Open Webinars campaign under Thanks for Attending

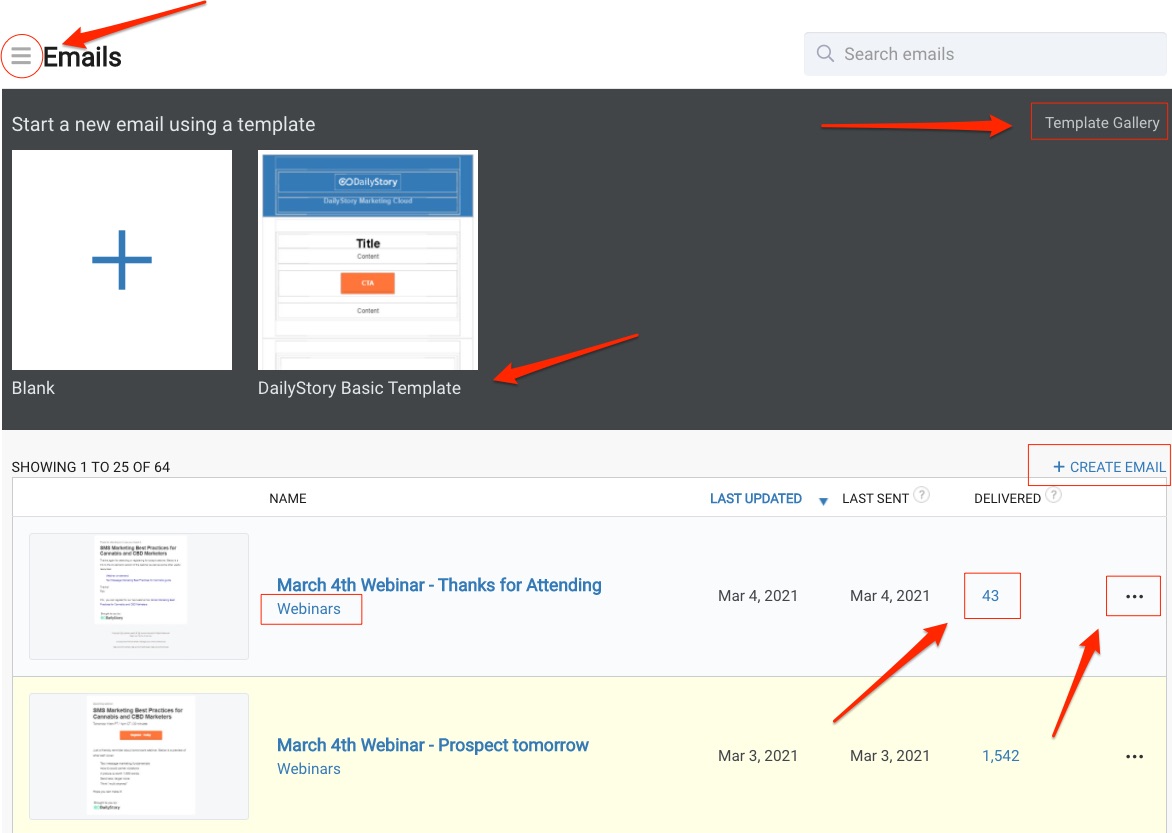(309, 609)
